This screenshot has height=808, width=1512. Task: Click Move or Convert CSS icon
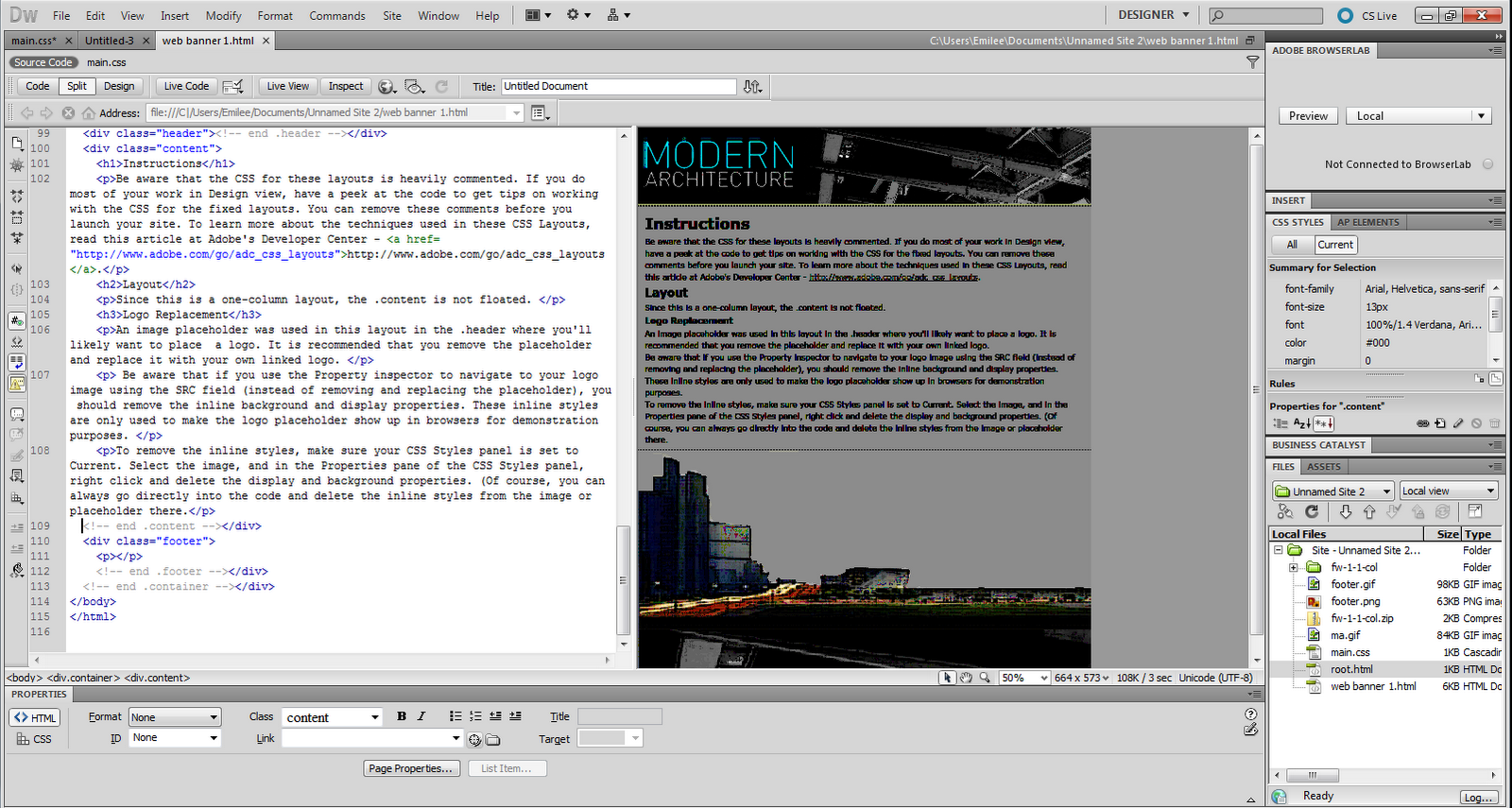coord(17,498)
